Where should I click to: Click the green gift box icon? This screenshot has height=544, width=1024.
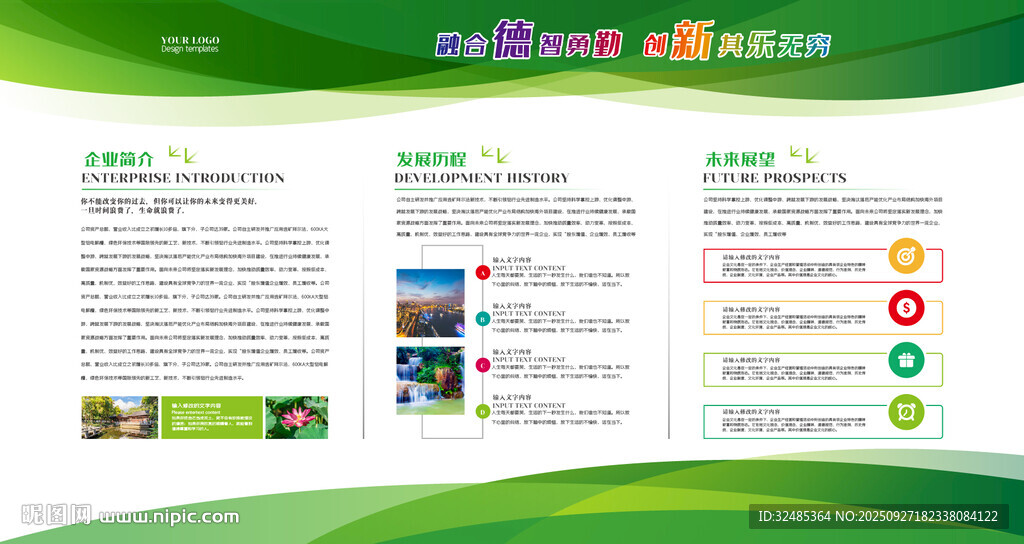906,360
